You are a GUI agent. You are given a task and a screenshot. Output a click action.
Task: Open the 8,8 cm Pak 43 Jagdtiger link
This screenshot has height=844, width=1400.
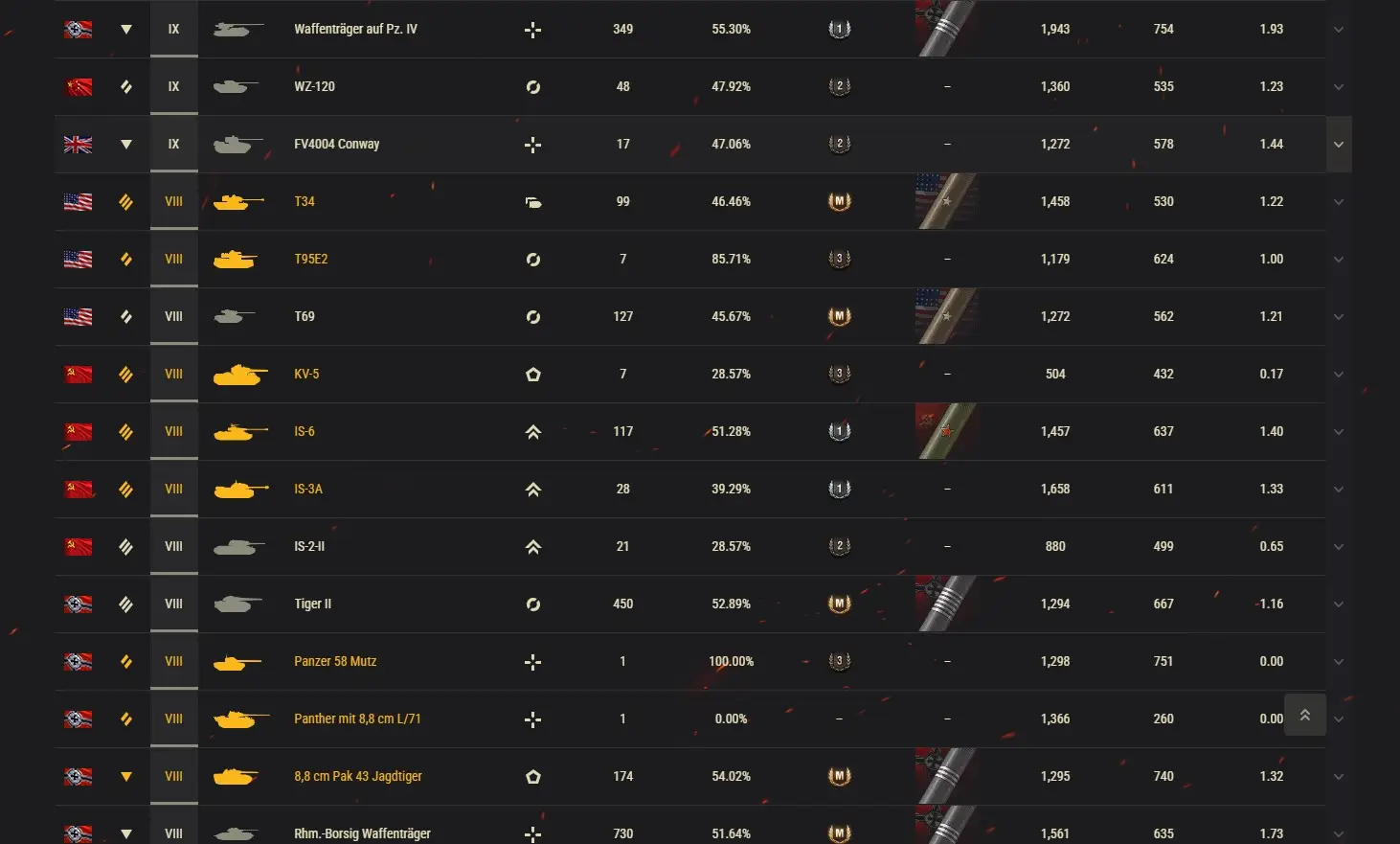pyautogui.click(x=358, y=776)
